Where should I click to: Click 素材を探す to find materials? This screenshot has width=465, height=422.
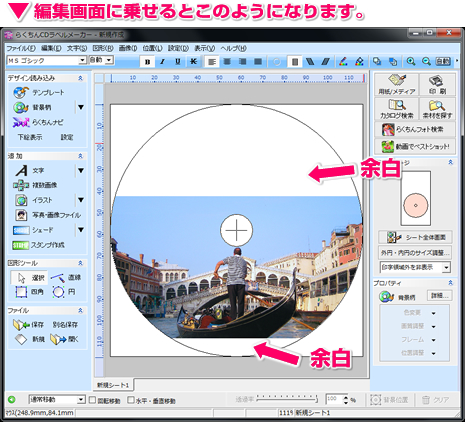point(437,109)
